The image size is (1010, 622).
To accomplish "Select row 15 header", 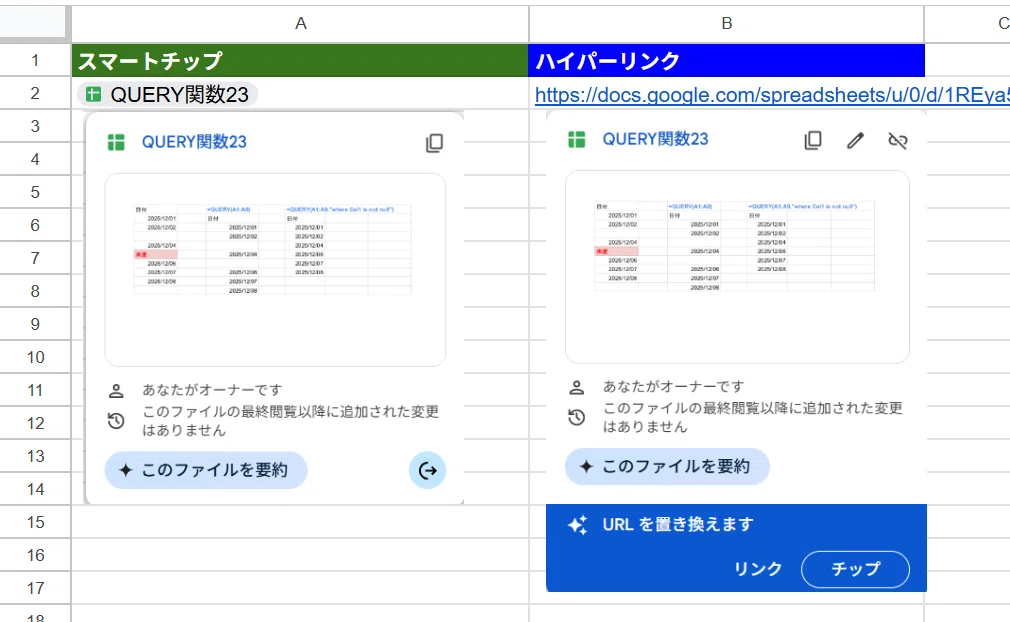I will pos(35,522).
